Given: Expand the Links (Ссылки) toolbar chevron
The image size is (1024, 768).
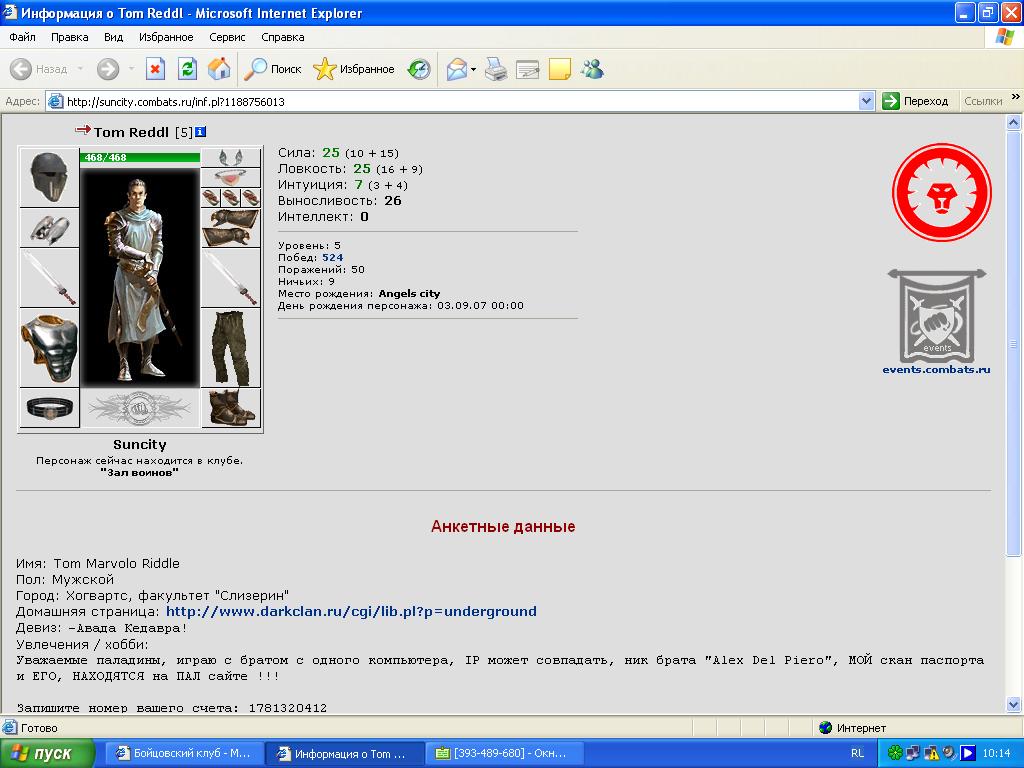Looking at the screenshot, I should [1016, 97].
